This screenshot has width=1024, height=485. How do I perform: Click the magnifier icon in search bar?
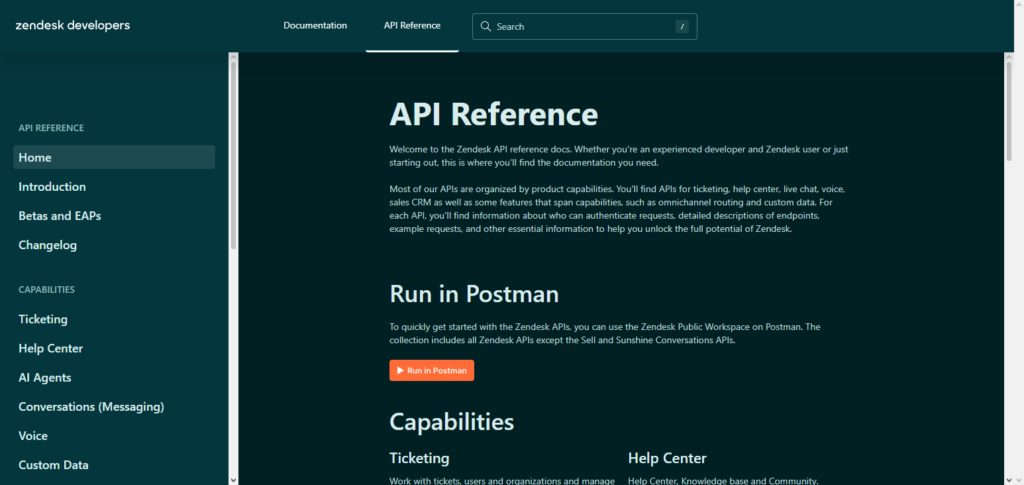[x=485, y=27]
